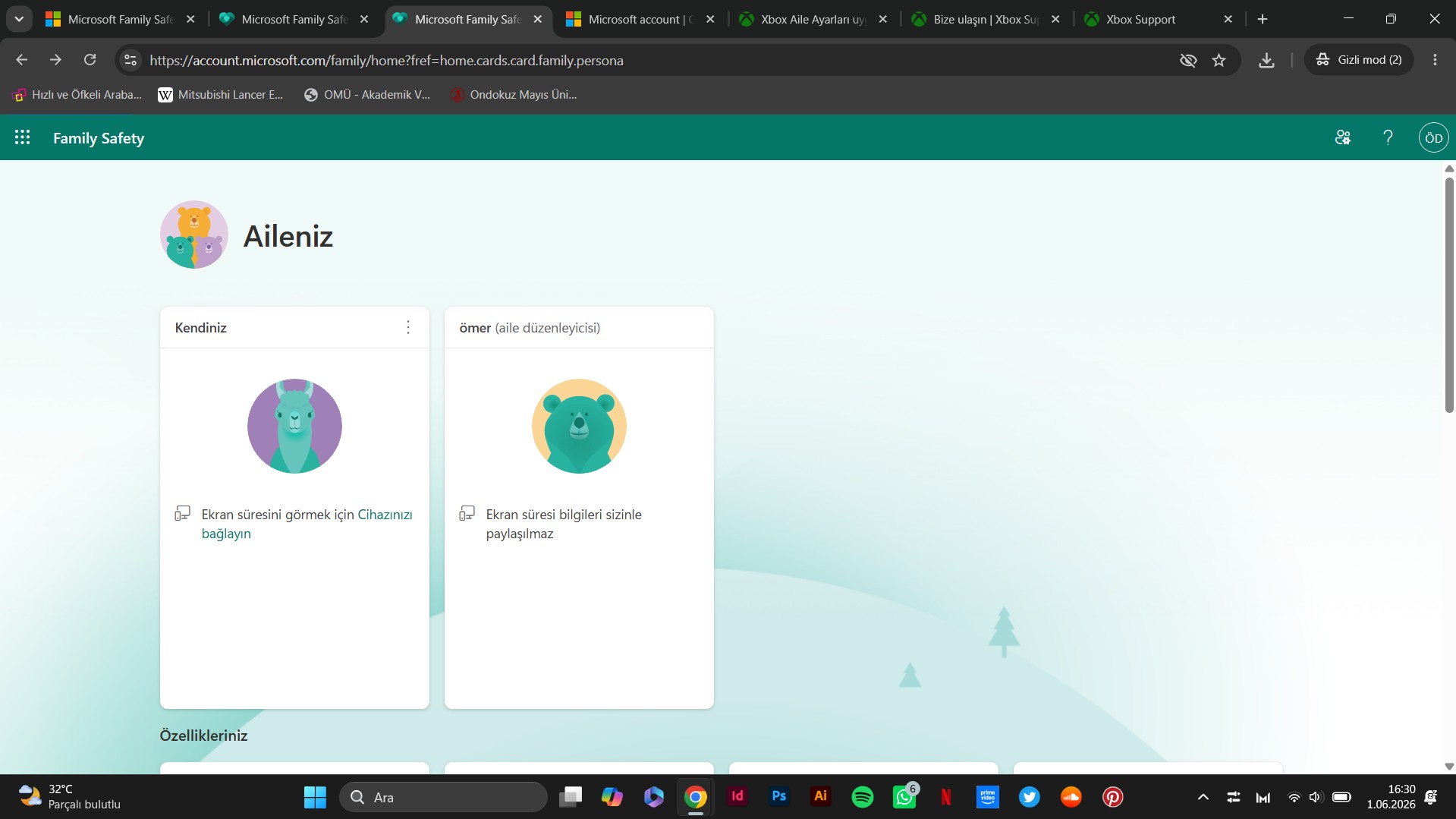1456x819 pixels.
Task: Open Spotify from the taskbar
Action: click(863, 797)
